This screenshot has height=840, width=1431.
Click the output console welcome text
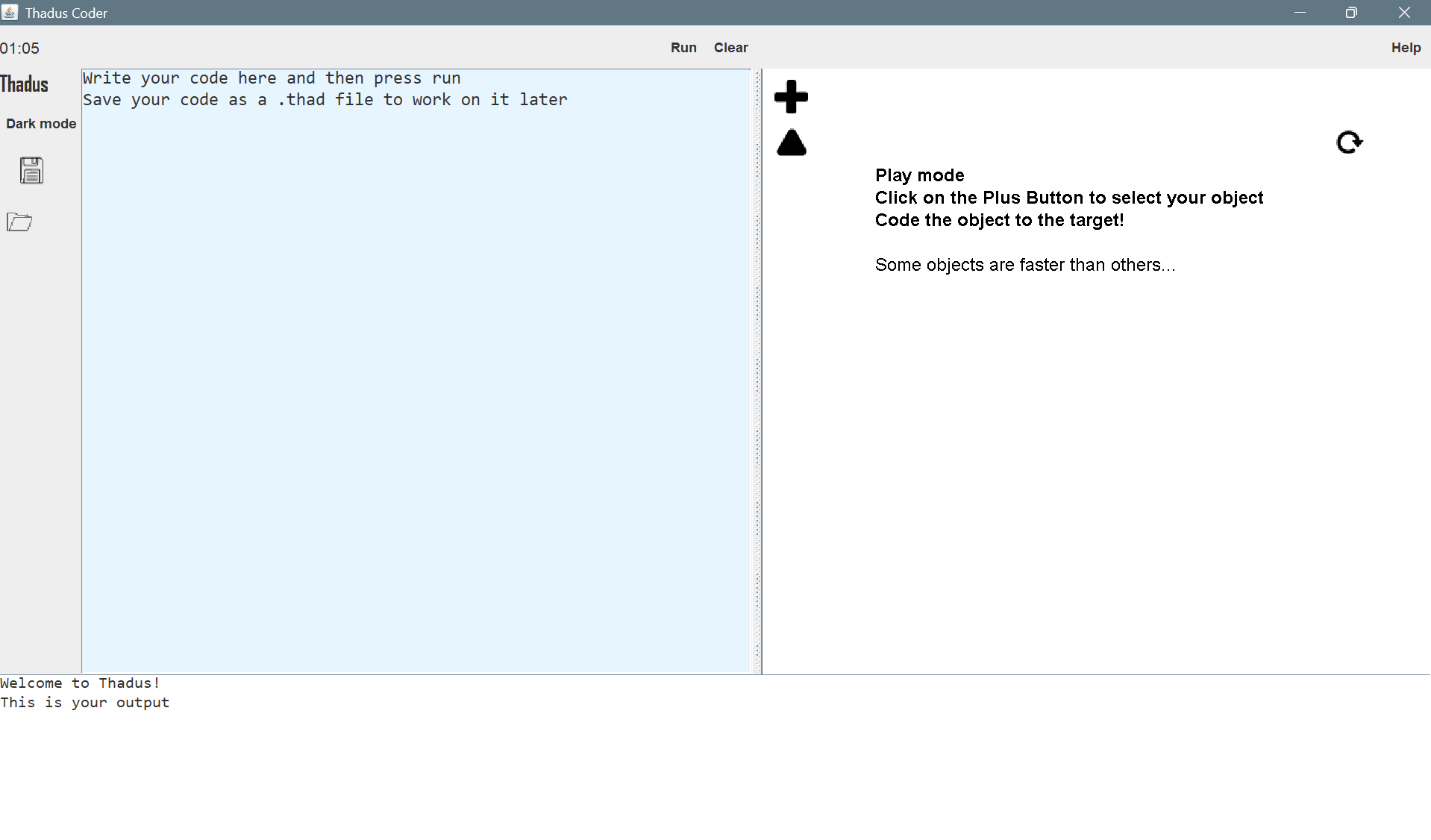[81, 683]
